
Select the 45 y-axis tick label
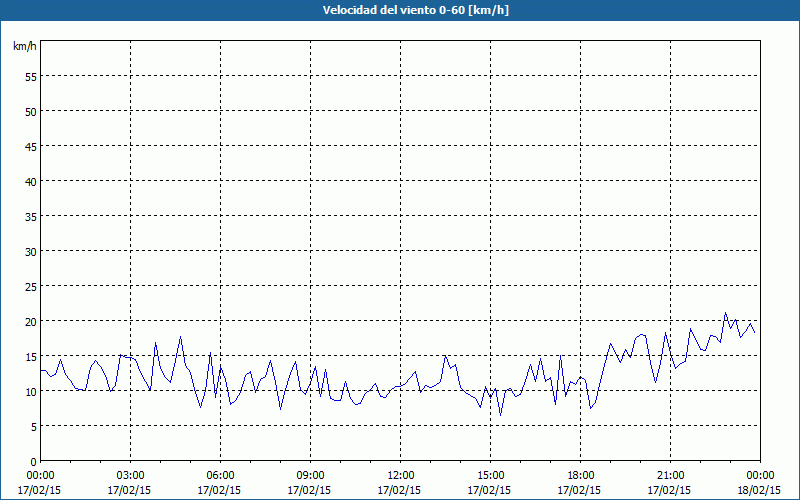point(31,146)
